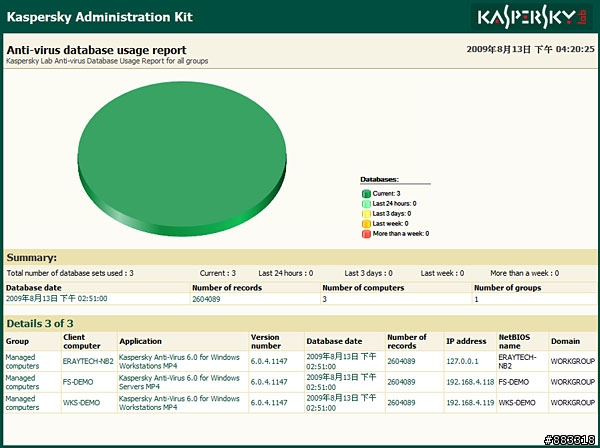The height and width of the screenshot is (448, 600).
Task: Click 'Number of groups' column header
Action: pyautogui.click(x=507, y=288)
